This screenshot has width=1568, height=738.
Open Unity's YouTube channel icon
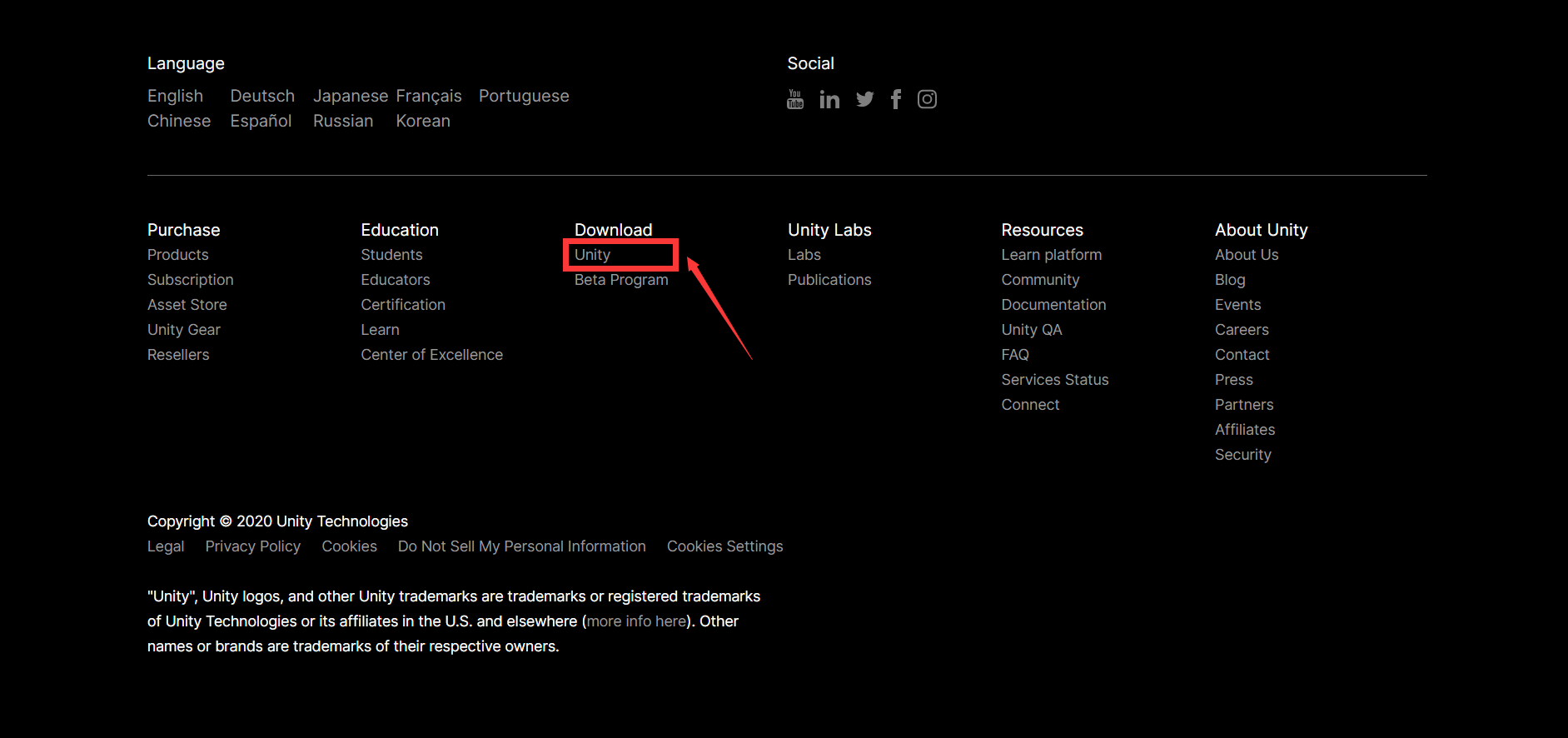tap(795, 100)
